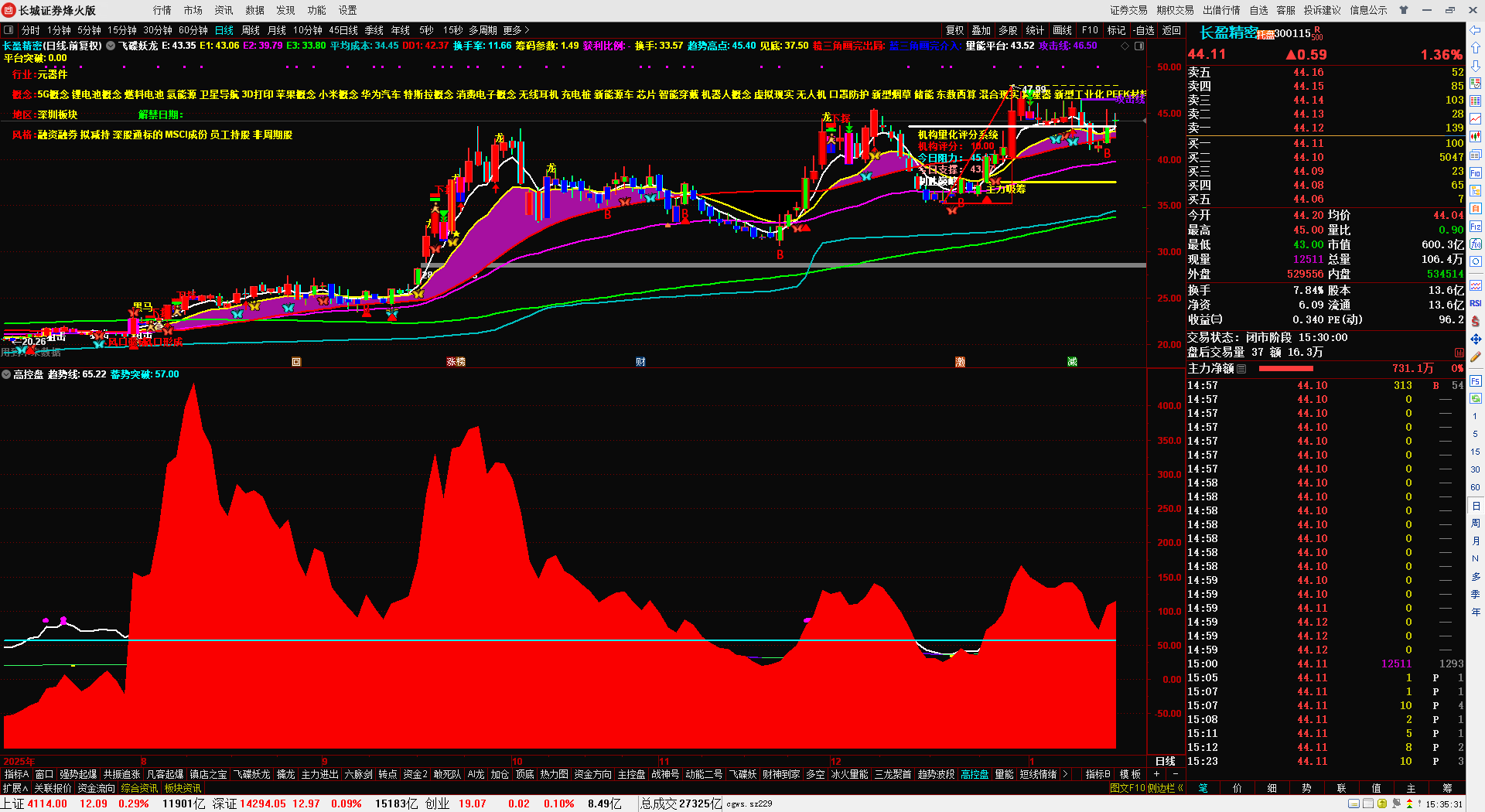Select the 飞碟妖龙 indicator tab
Viewport: 1485px width, 812px height.
(x=252, y=774)
